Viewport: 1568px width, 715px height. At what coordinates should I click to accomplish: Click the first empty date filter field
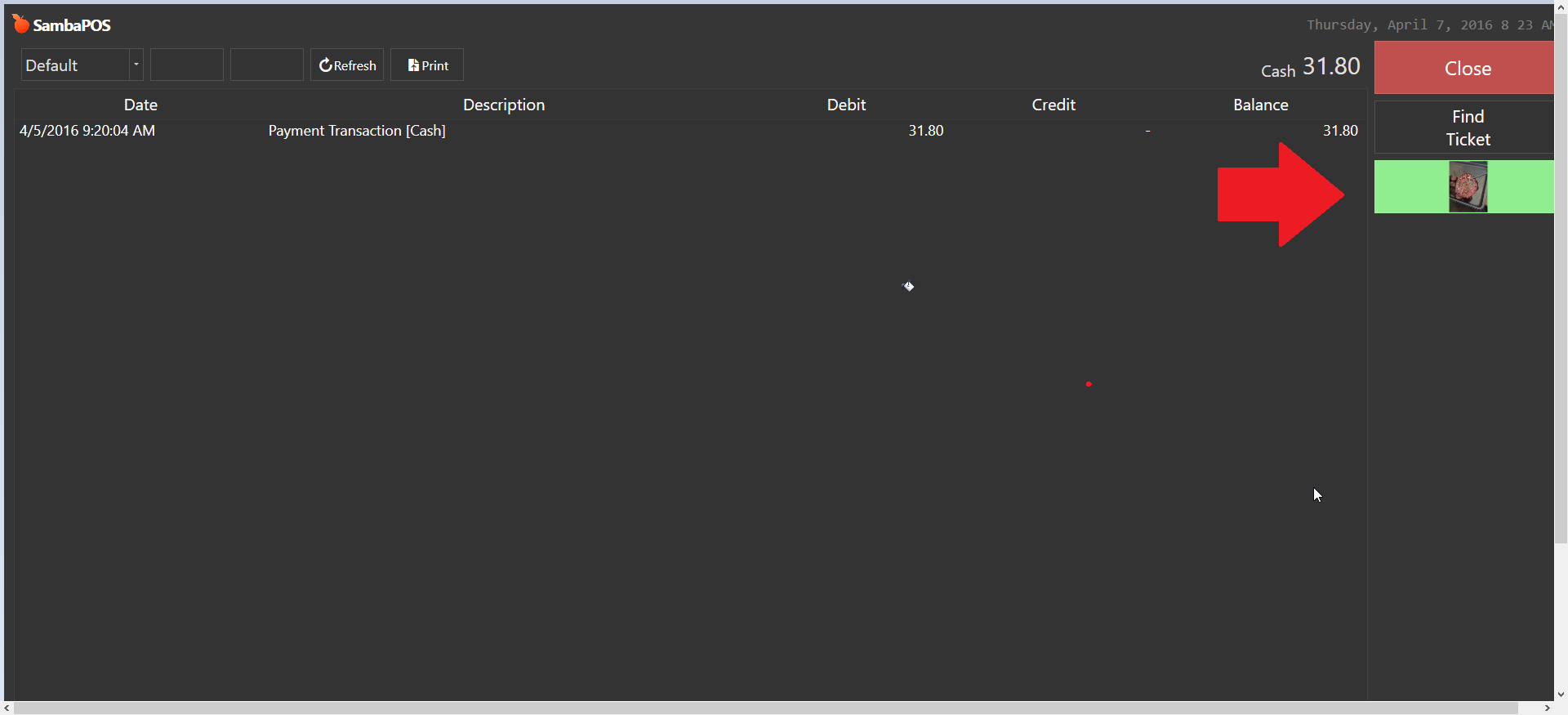187,65
